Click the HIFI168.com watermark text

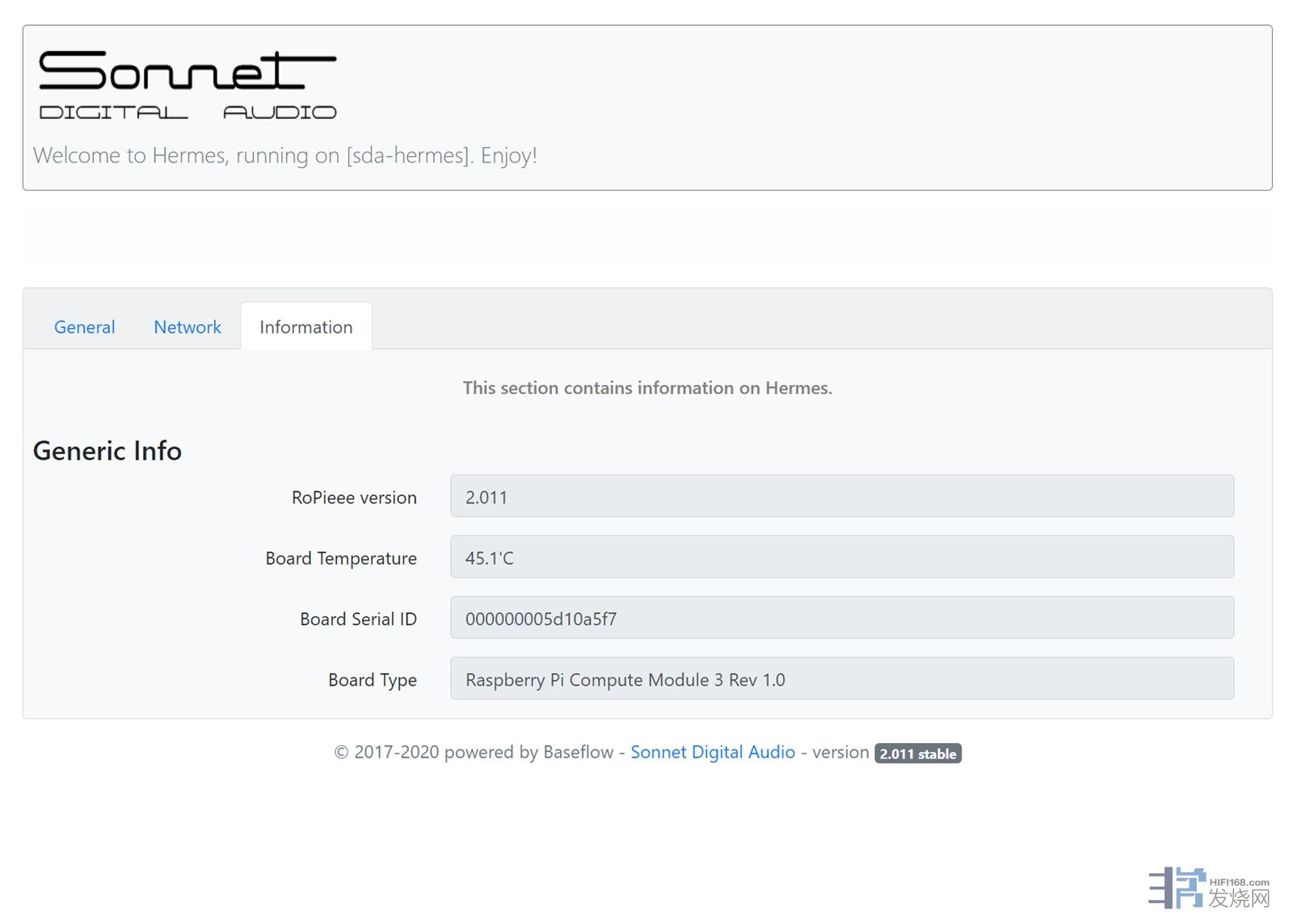(1239, 883)
